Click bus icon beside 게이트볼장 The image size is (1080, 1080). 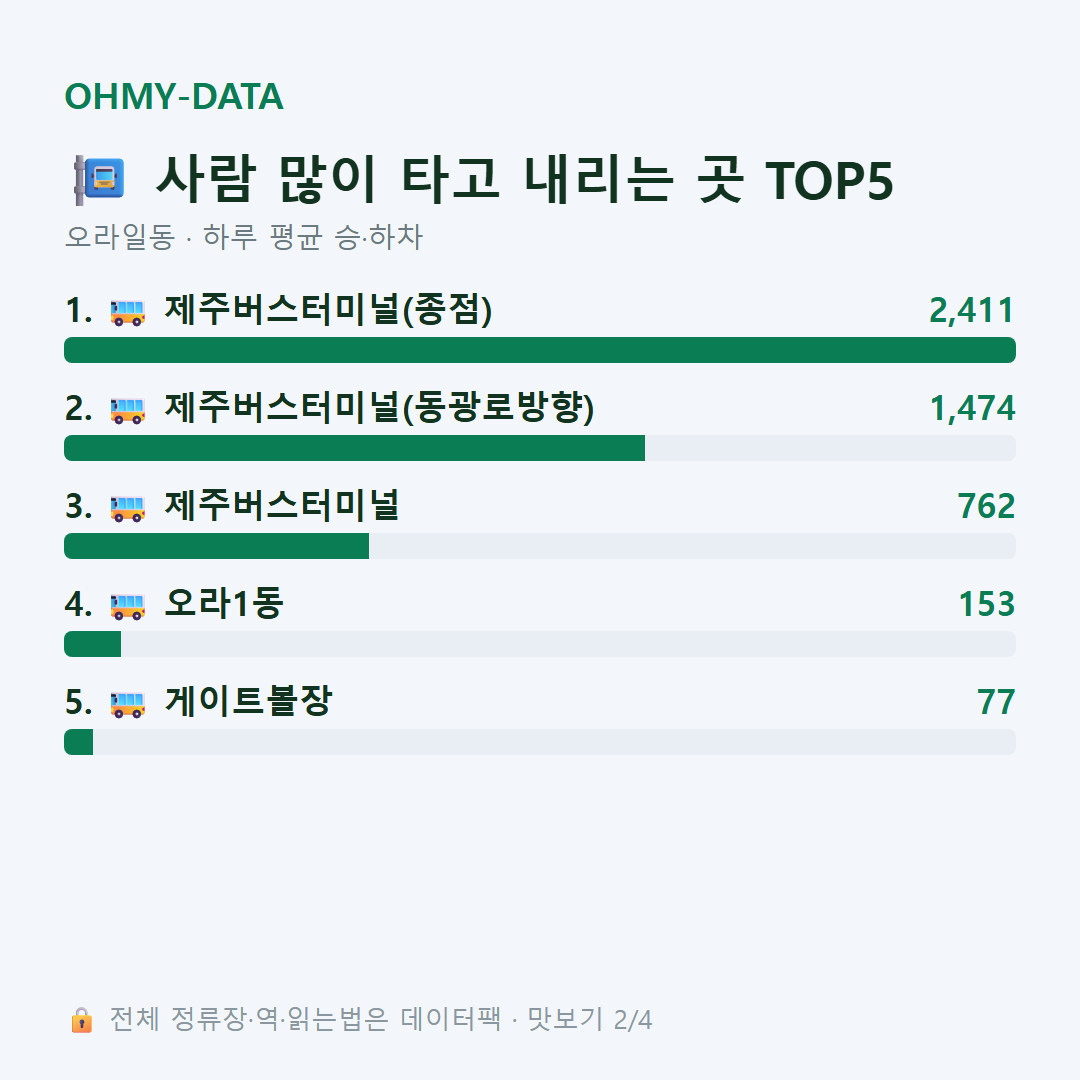[x=128, y=703]
